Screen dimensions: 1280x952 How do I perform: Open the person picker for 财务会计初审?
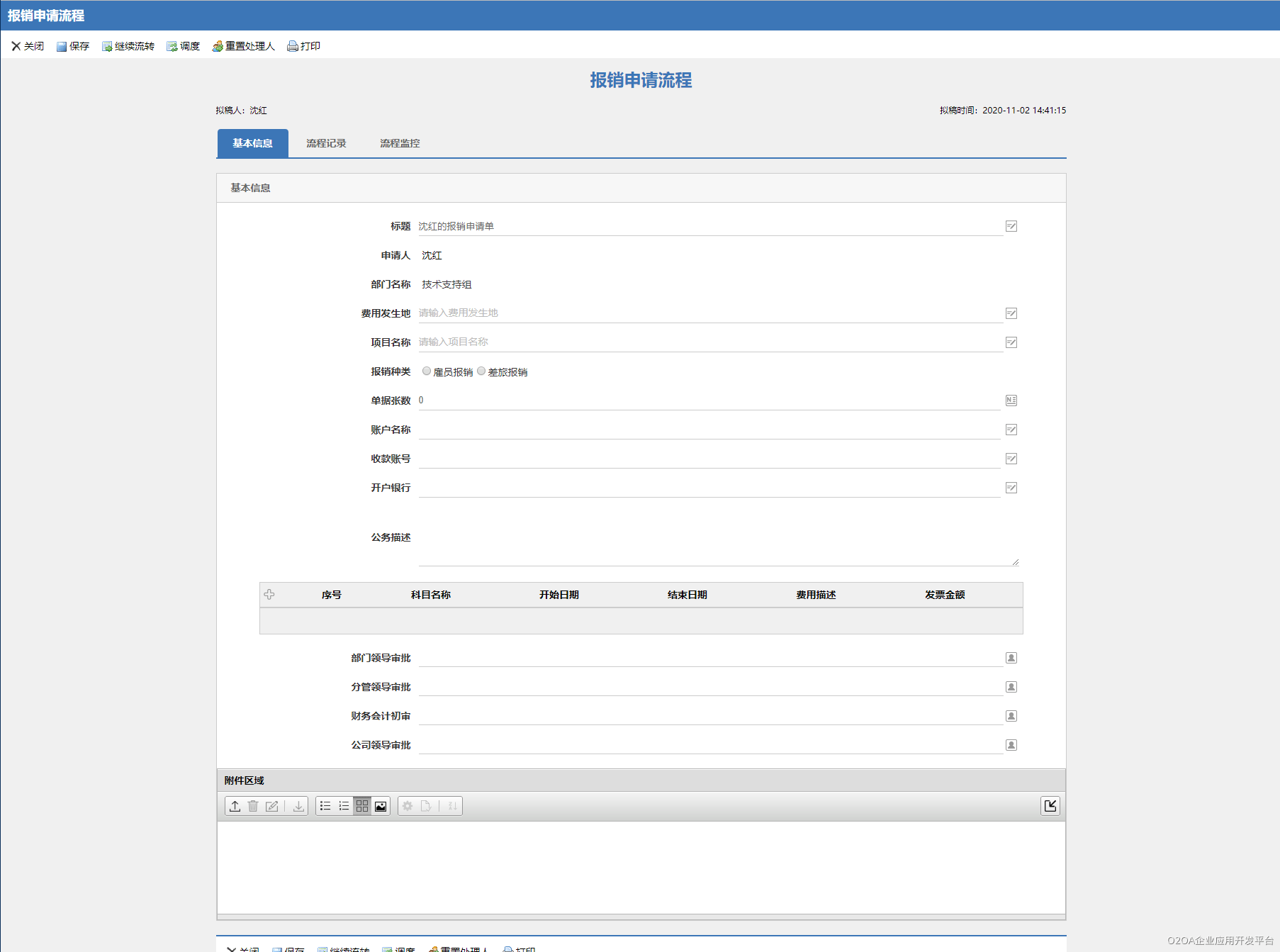1011,716
